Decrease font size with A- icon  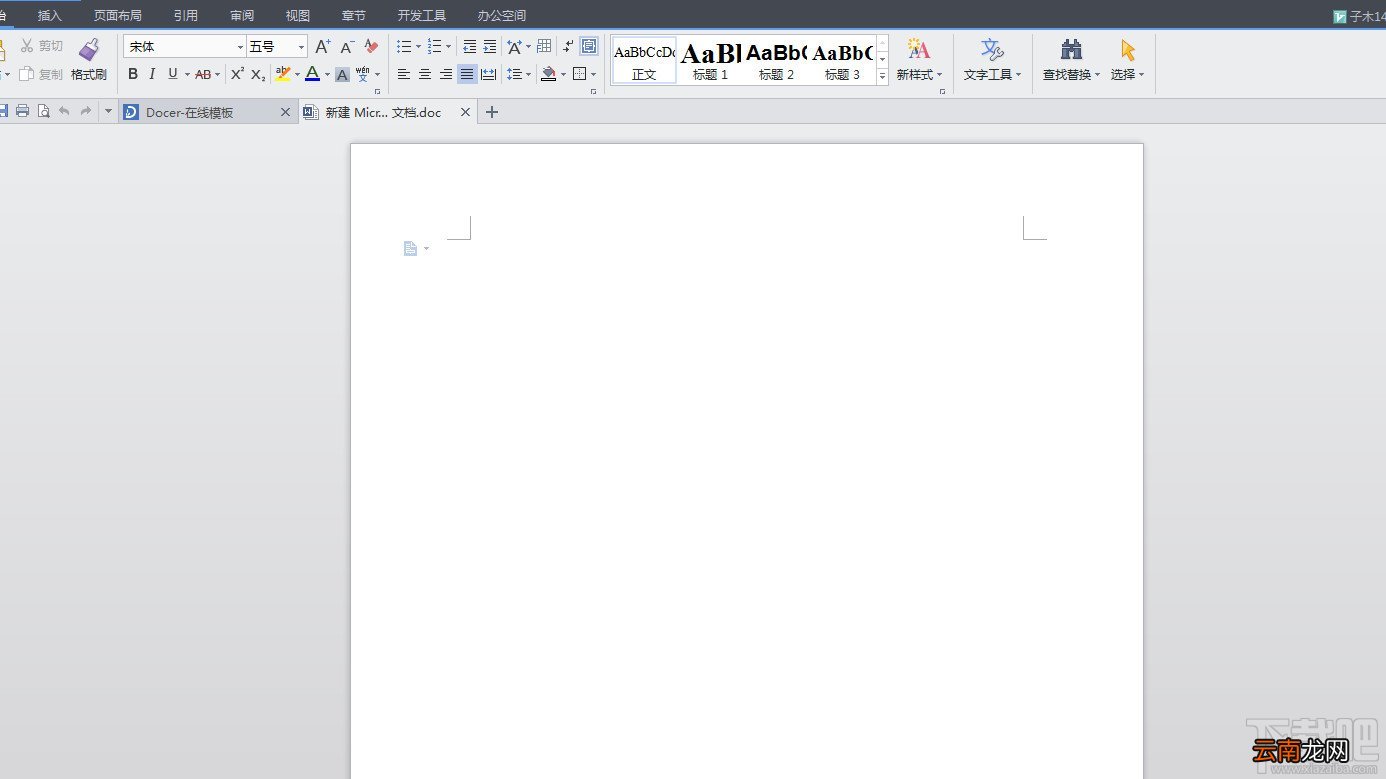[x=347, y=47]
